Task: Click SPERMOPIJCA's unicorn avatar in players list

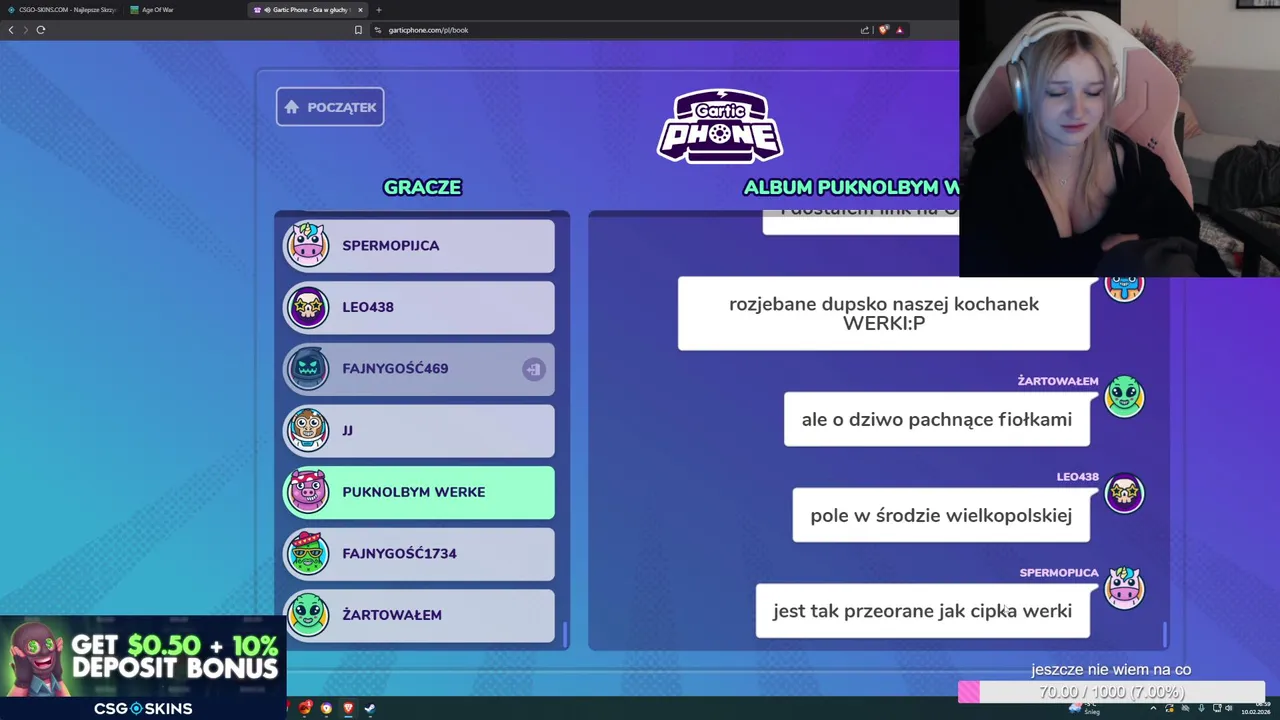Action: 307,245
